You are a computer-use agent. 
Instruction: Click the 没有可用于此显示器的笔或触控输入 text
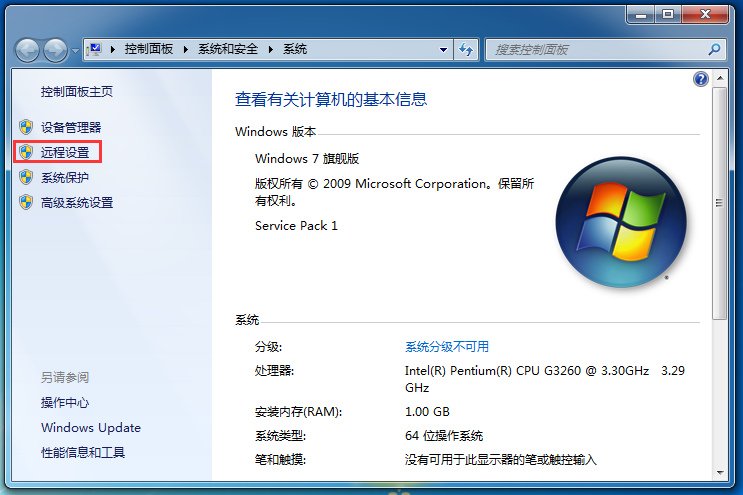[x=501, y=459]
